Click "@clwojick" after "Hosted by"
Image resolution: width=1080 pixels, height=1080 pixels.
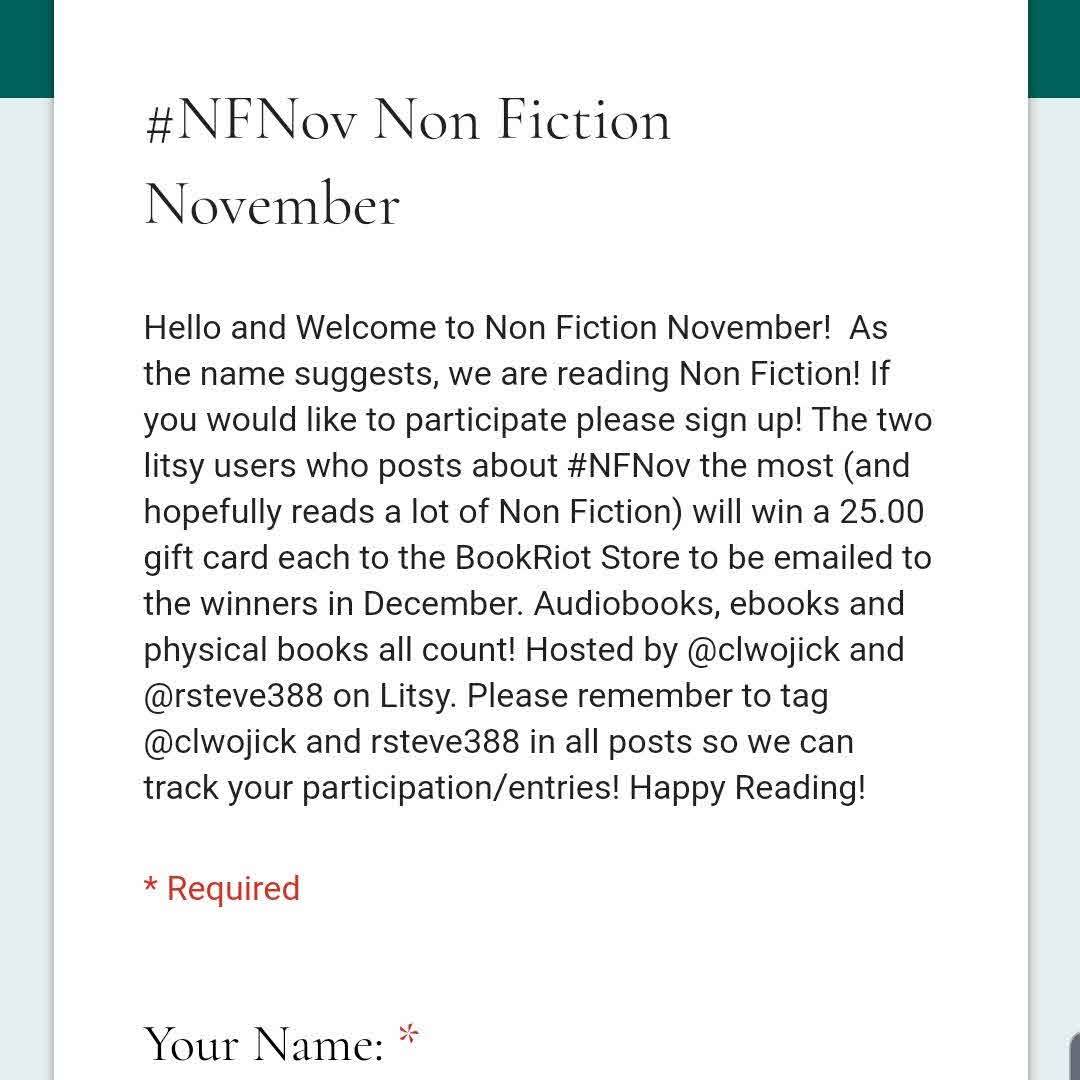point(765,650)
